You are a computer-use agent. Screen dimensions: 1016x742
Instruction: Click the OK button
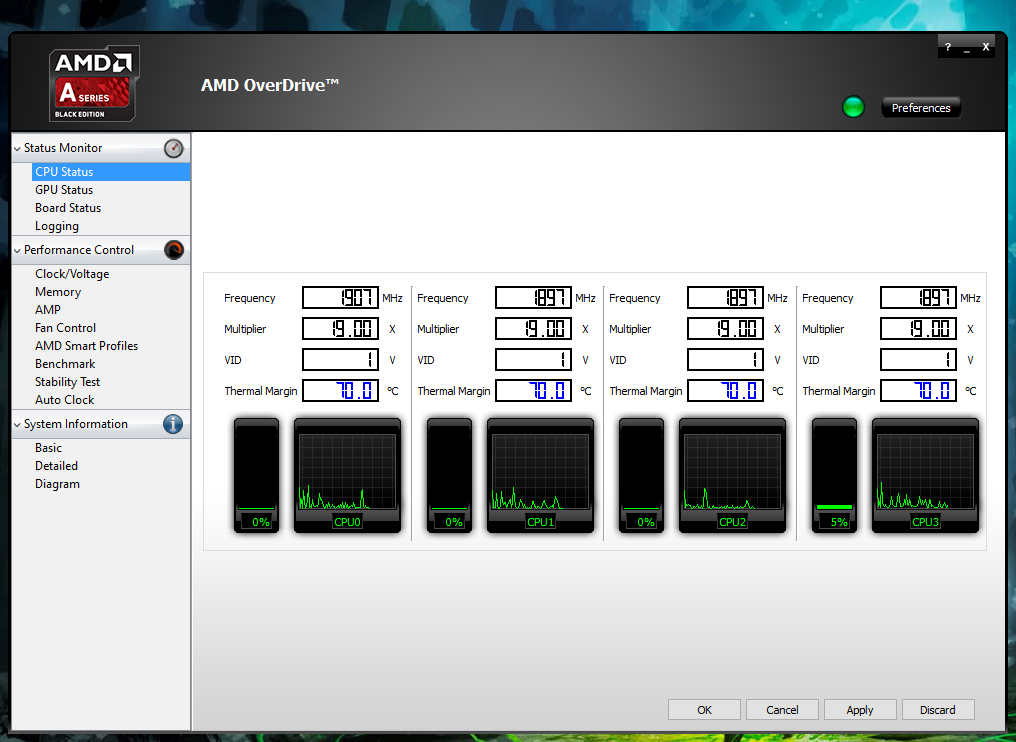(x=704, y=710)
